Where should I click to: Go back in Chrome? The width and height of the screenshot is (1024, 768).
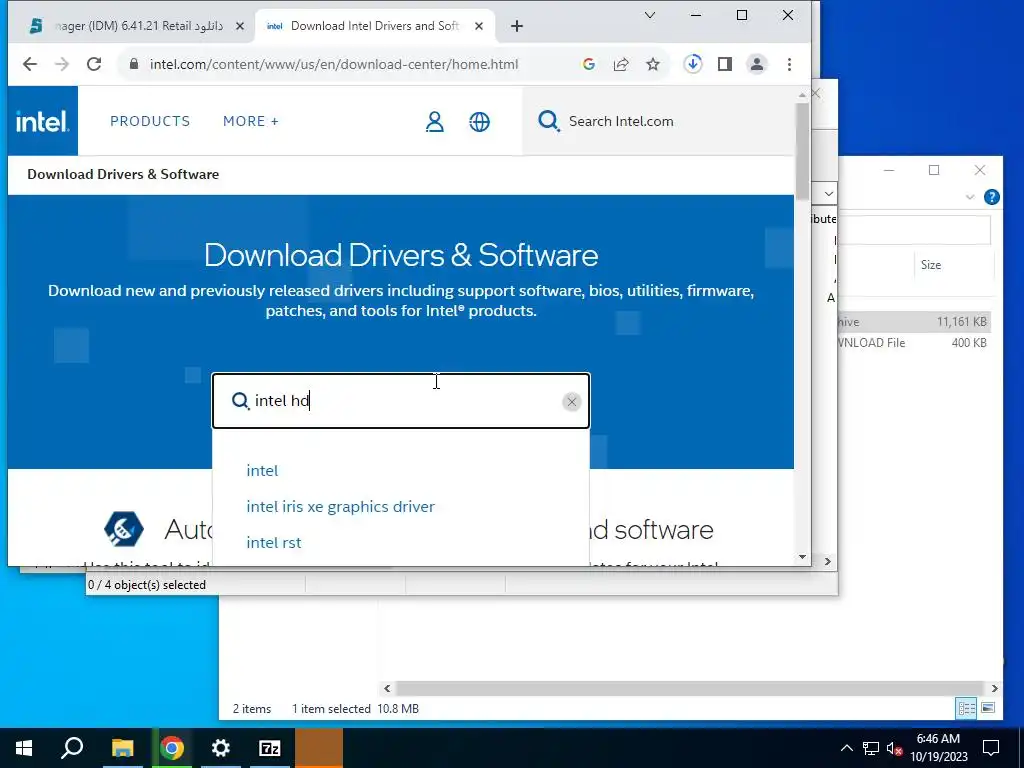pyautogui.click(x=29, y=64)
